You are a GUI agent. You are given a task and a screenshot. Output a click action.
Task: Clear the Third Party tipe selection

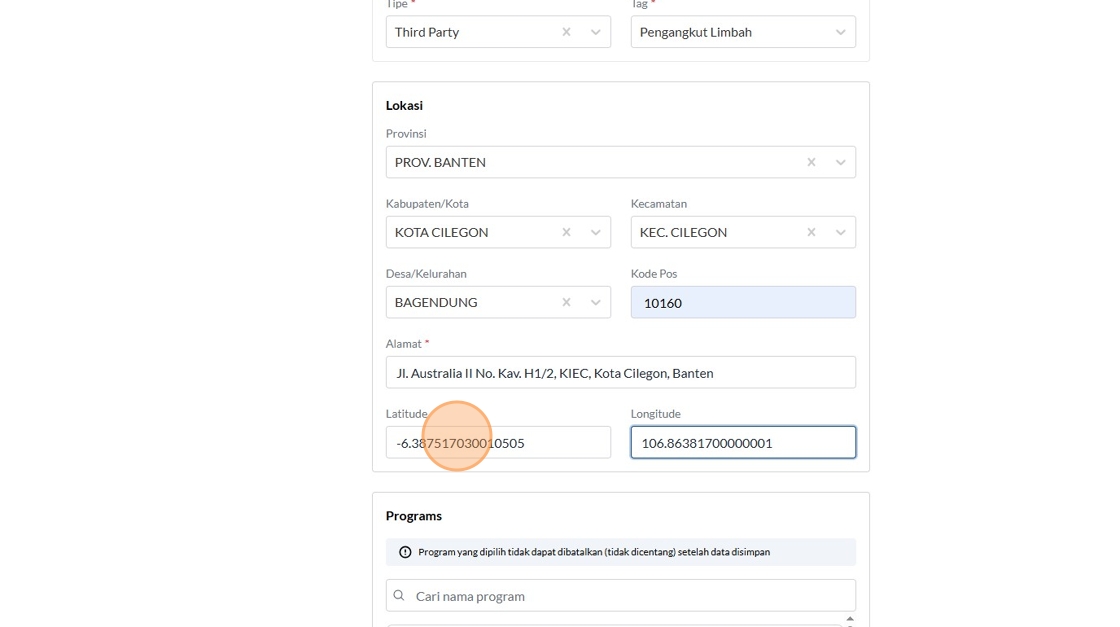[566, 32]
